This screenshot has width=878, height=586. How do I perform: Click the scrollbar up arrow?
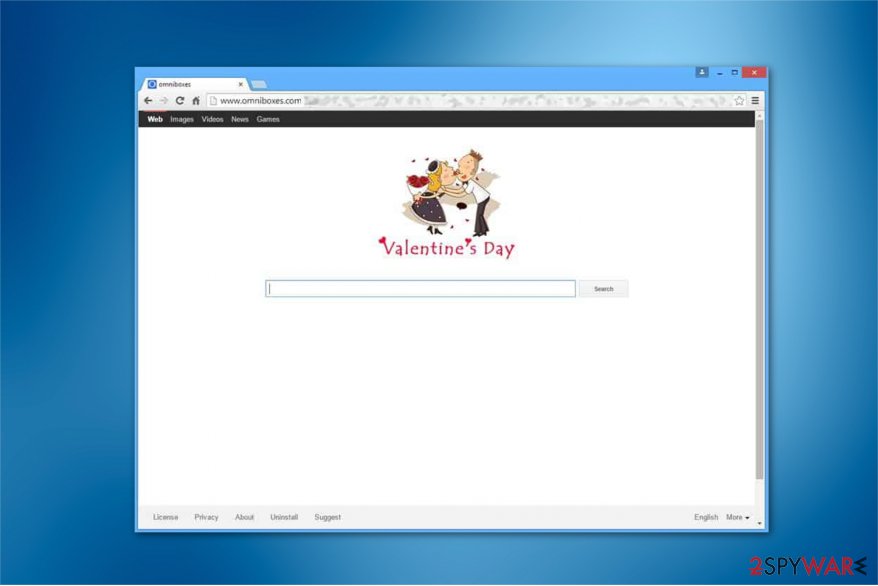click(x=759, y=116)
